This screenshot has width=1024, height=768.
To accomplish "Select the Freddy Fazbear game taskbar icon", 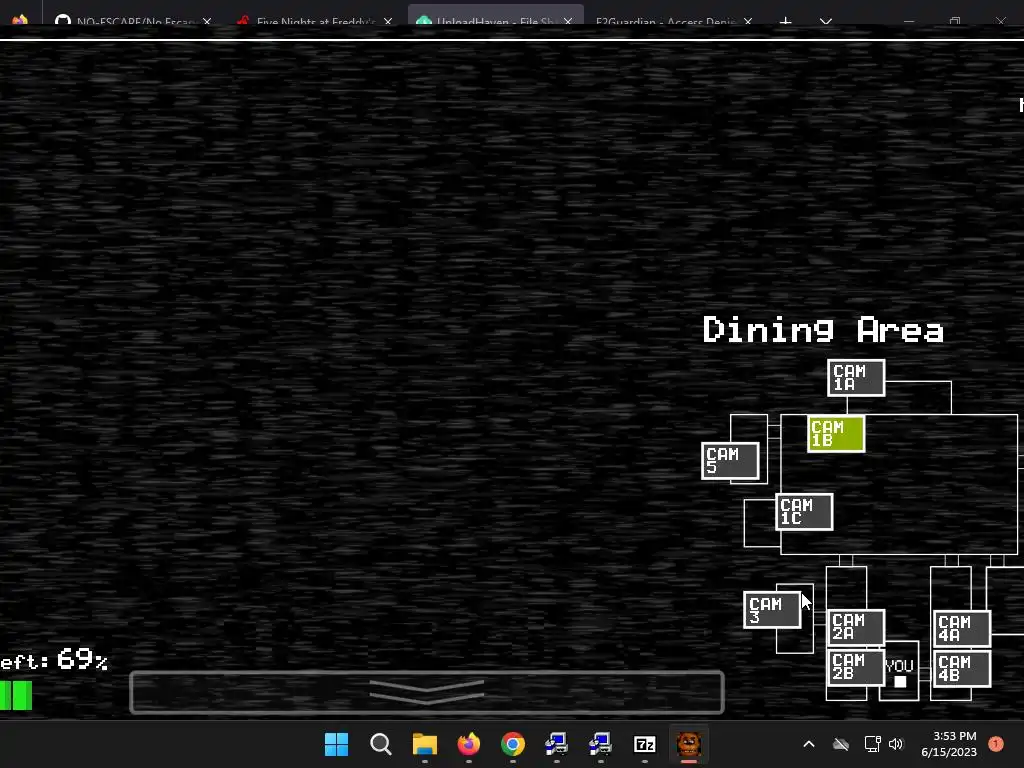I will pos(688,744).
